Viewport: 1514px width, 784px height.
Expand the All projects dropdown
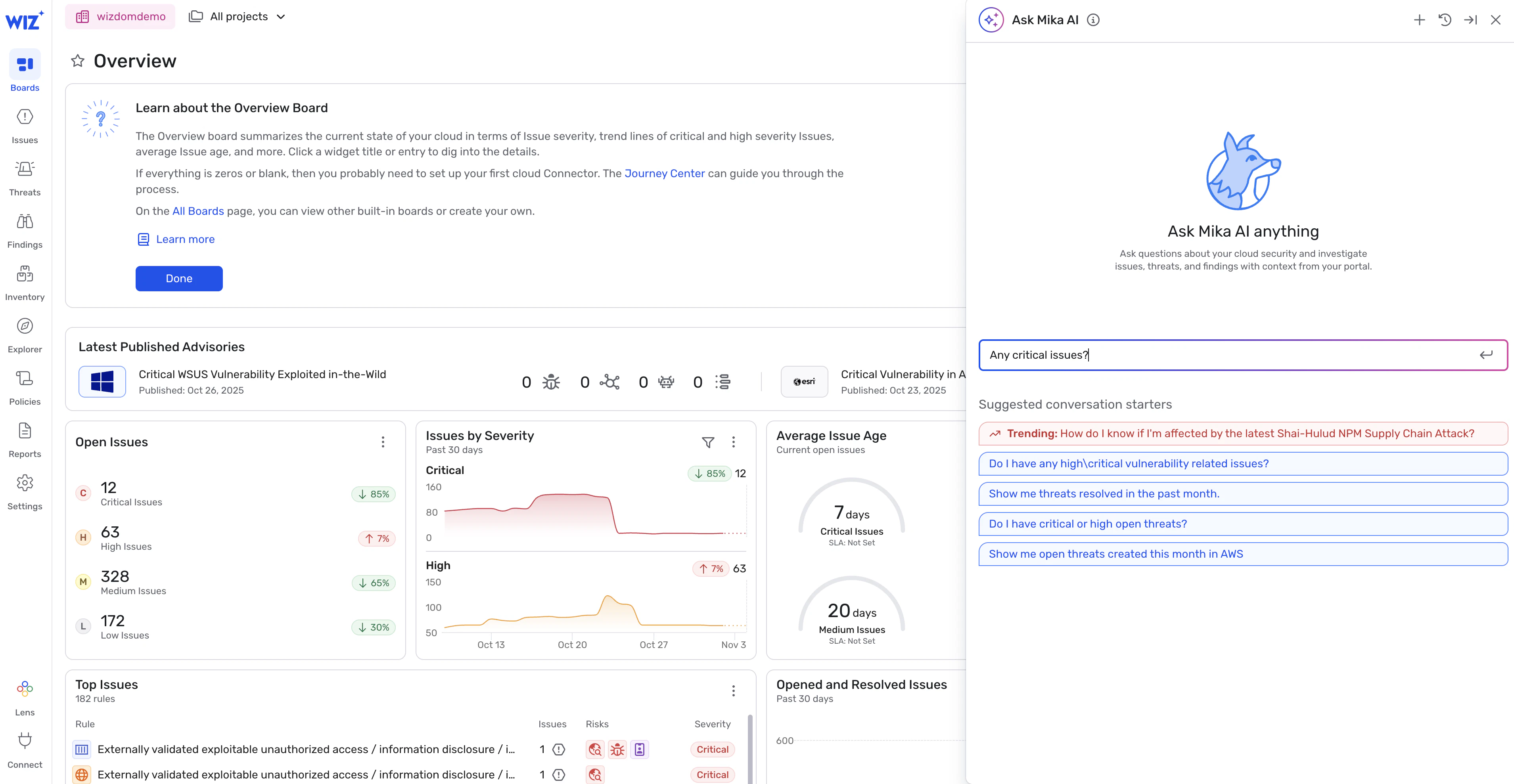238,16
